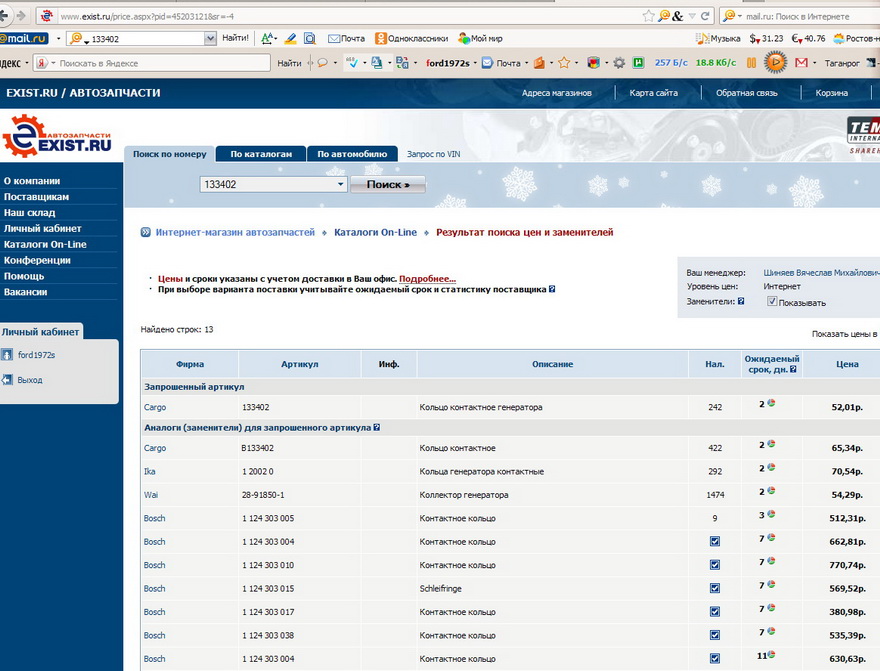
Task: Open О компании in the left menu
Action: coord(32,181)
